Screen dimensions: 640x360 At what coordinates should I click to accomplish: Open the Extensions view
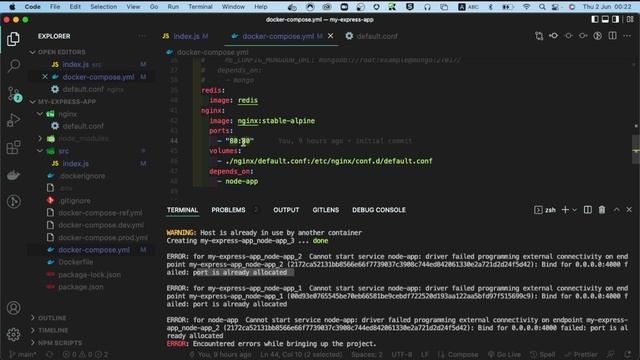pos(13,147)
